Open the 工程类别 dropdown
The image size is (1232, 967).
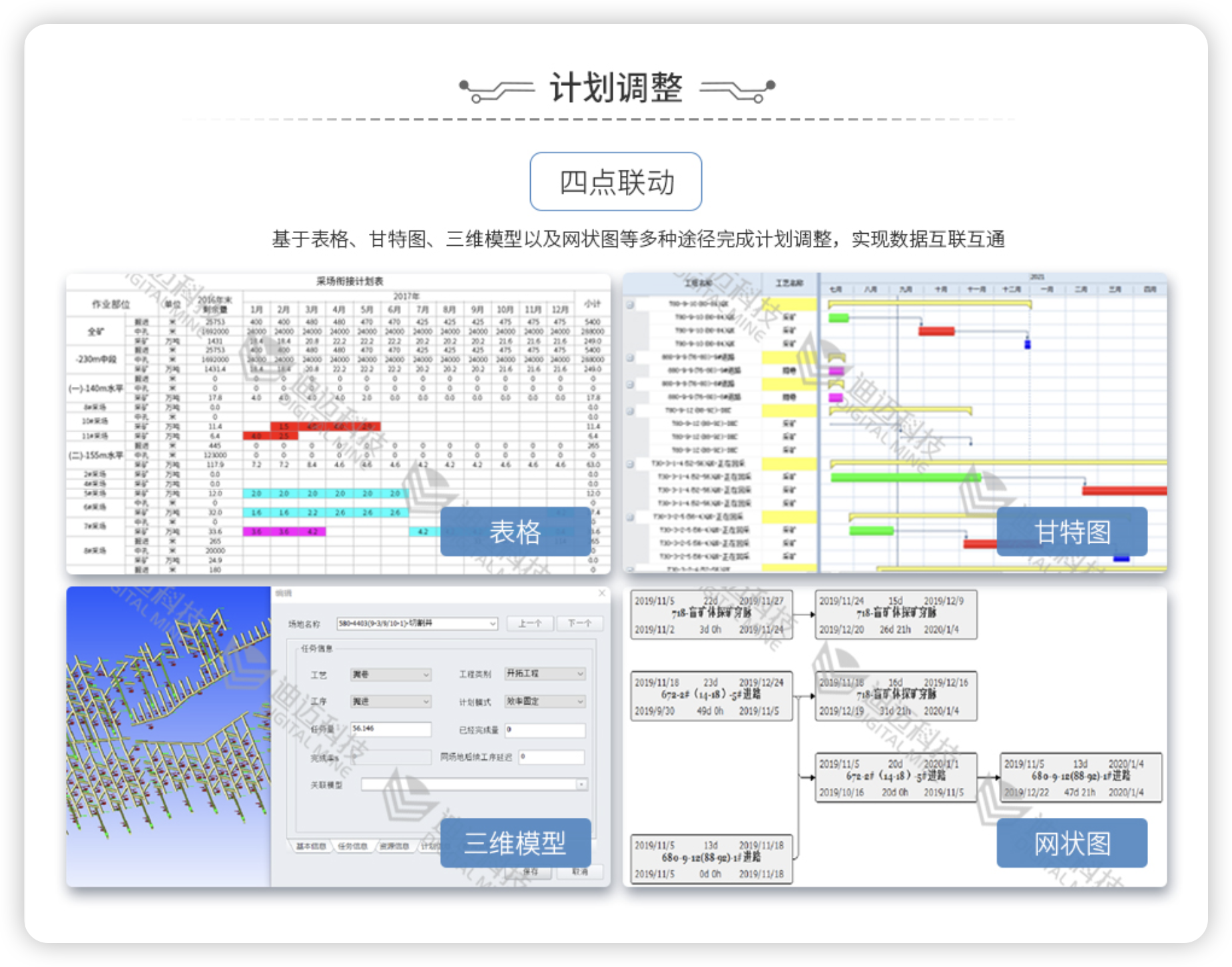[580, 674]
